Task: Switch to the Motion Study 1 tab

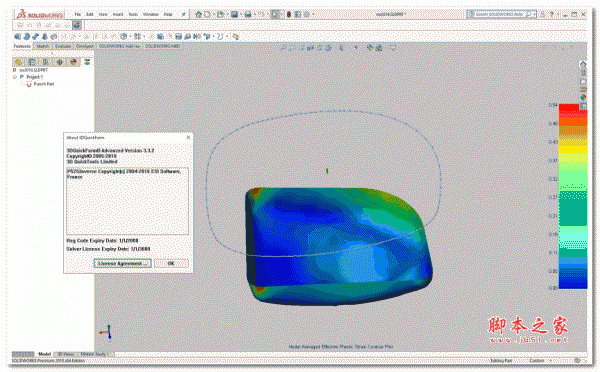Action: [x=95, y=354]
